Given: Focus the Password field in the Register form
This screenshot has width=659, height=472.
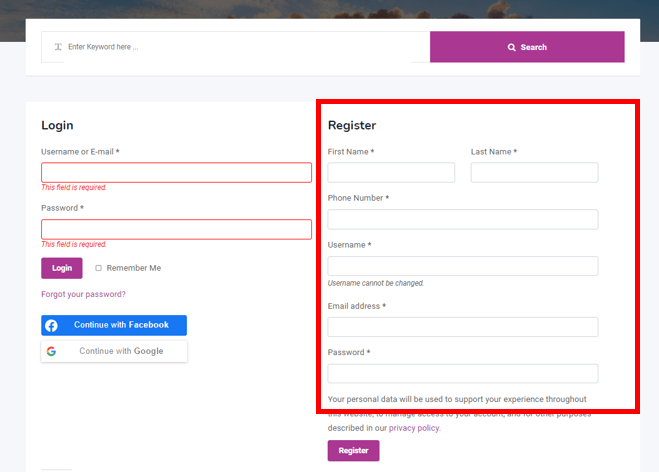Looking at the screenshot, I should (462, 373).
